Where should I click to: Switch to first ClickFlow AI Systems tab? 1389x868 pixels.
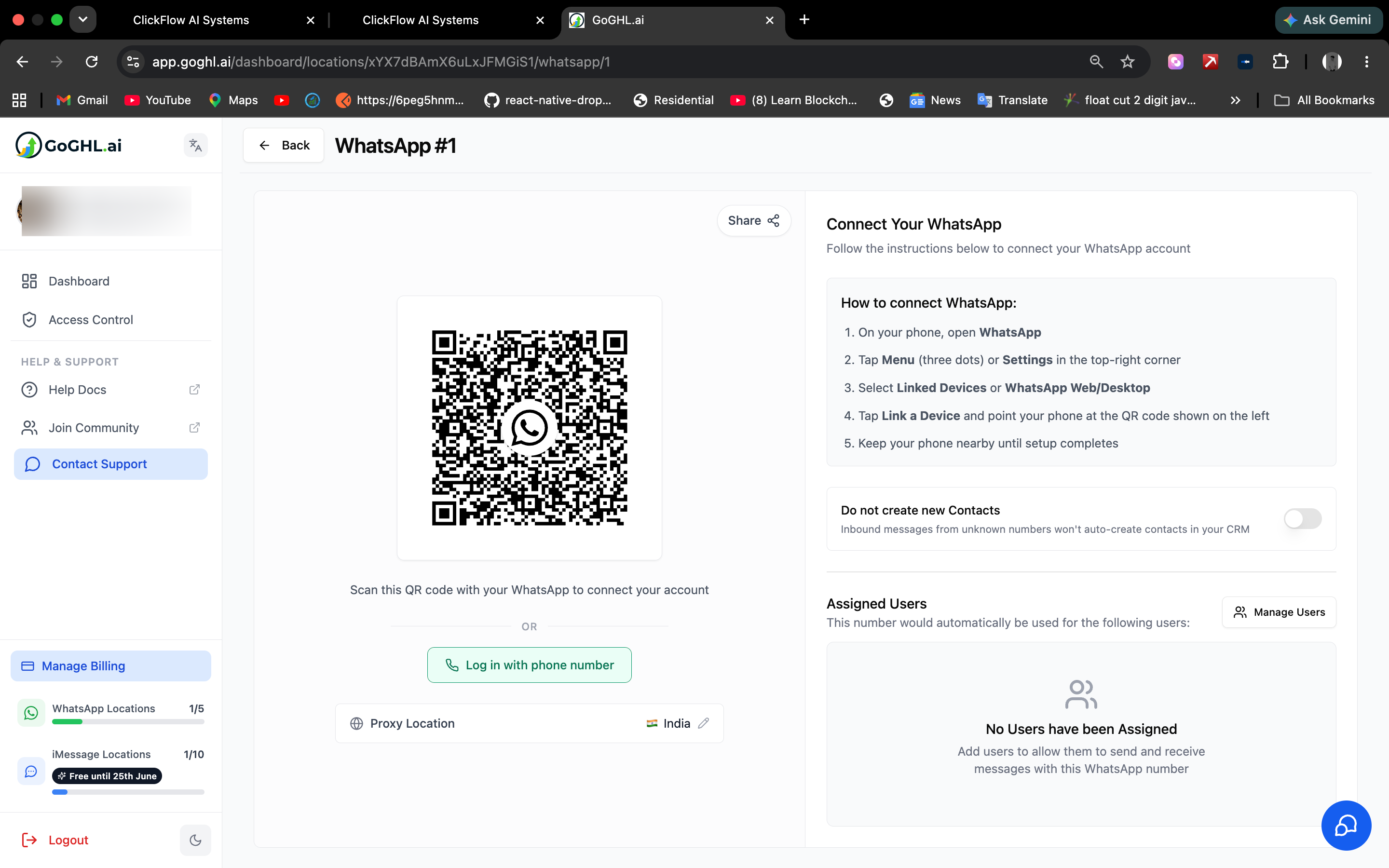coord(191,20)
